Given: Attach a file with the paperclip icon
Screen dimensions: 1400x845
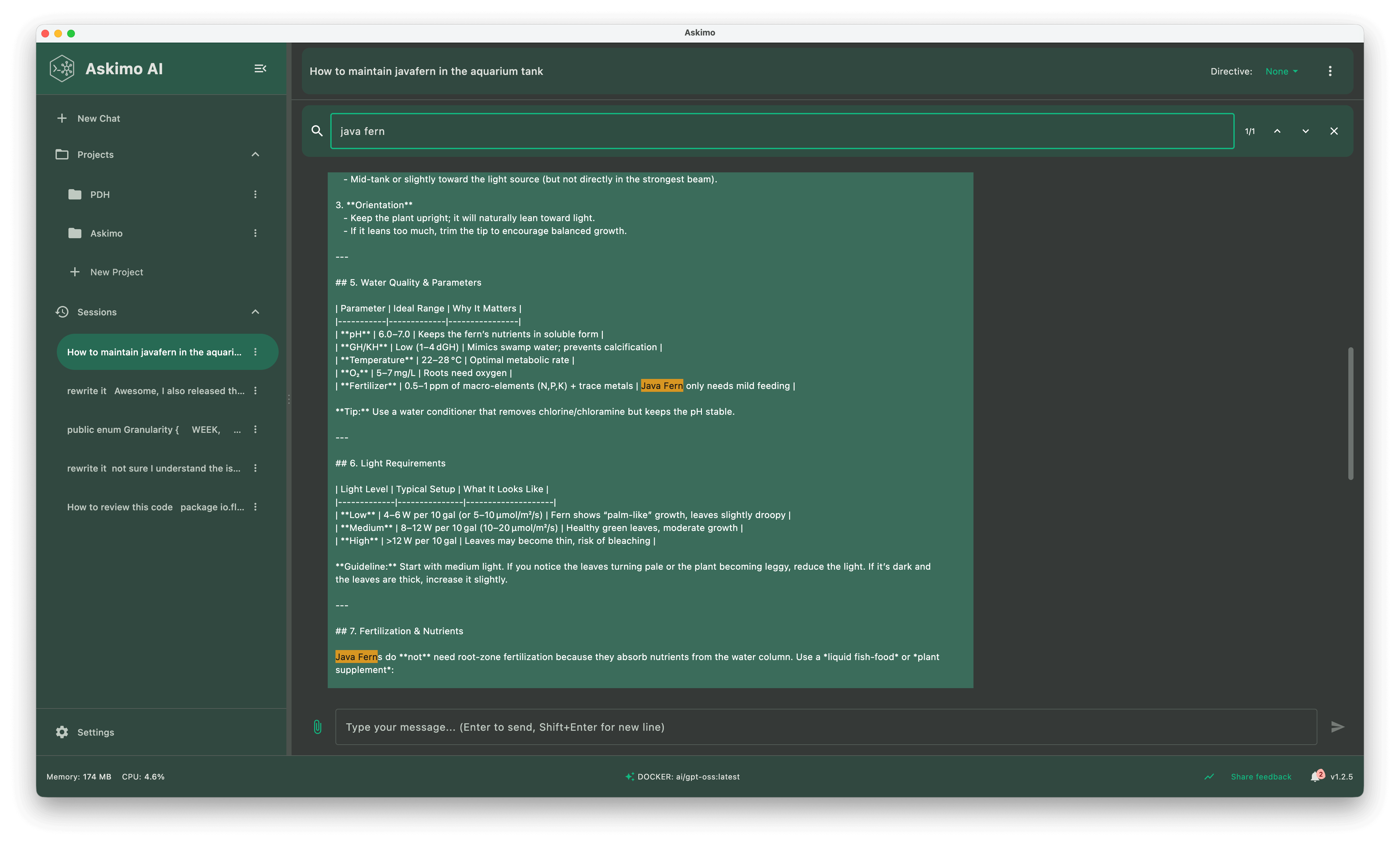Looking at the screenshot, I should pyautogui.click(x=317, y=726).
